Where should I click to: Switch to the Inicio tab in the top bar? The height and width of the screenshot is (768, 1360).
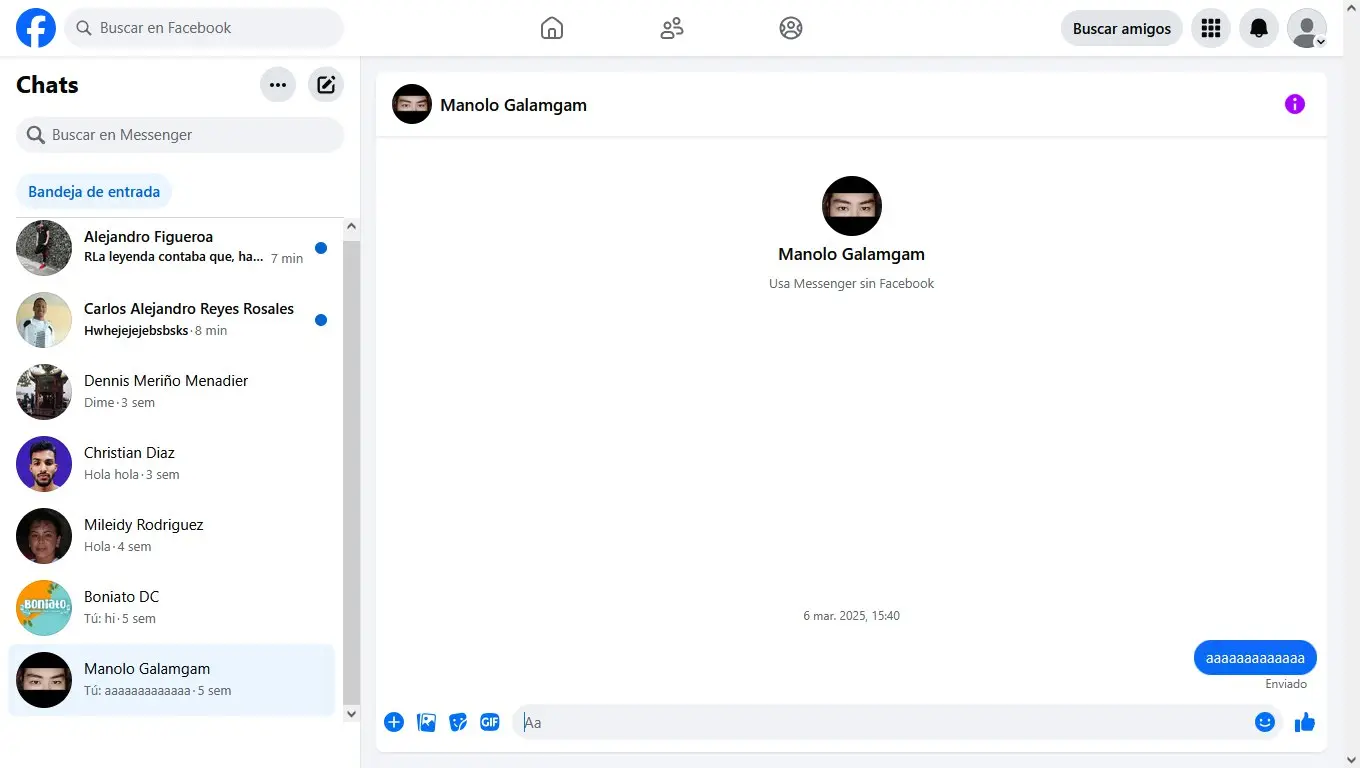point(551,28)
